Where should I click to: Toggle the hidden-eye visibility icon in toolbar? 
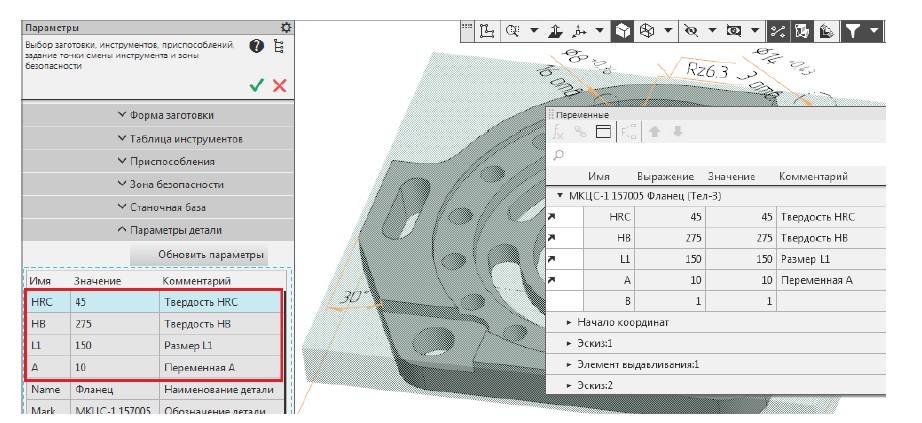tap(690, 31)
